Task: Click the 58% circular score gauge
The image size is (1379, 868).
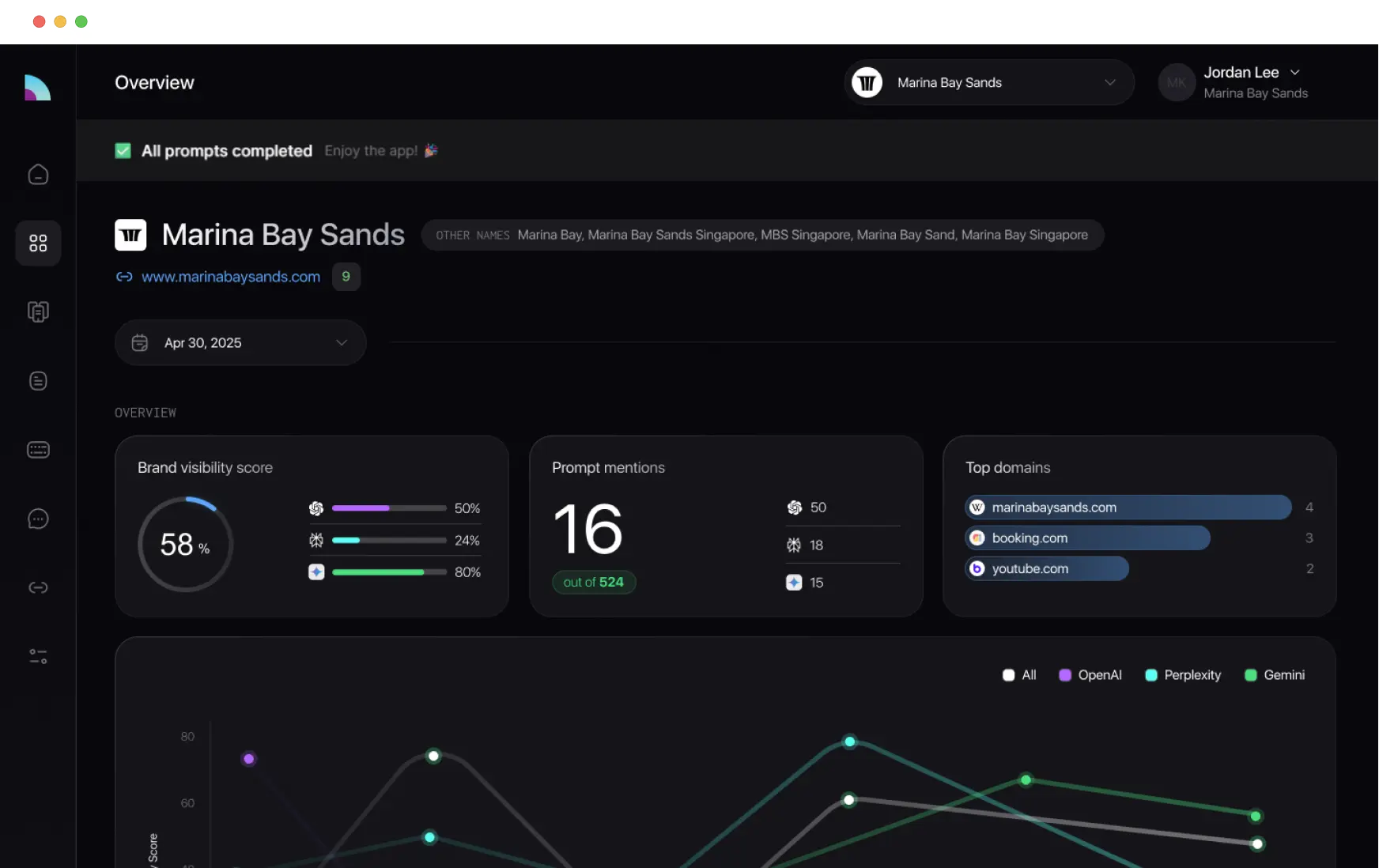Action: tap(186, 544)
